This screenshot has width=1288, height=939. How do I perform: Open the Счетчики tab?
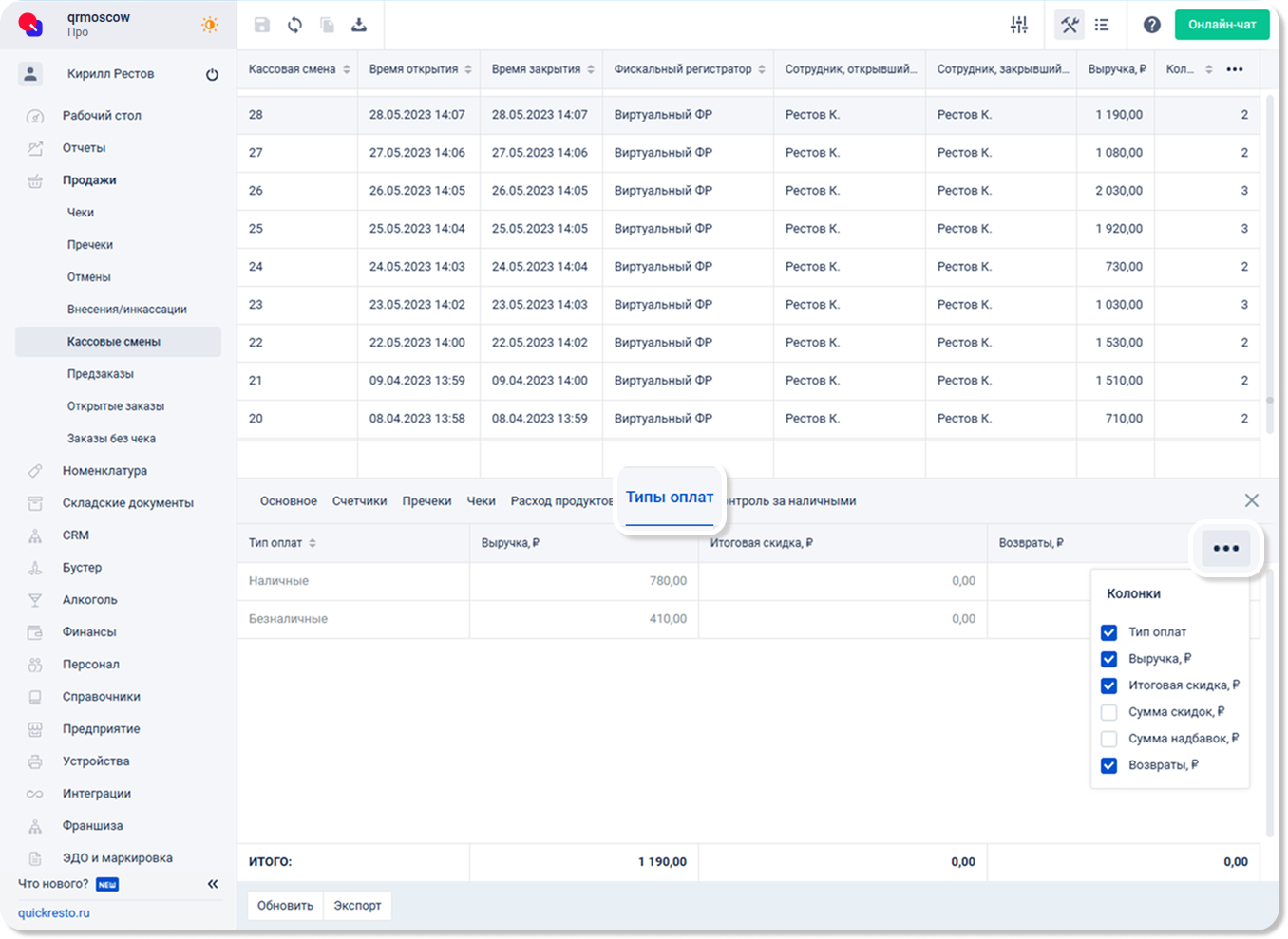[x=359, y=501]
